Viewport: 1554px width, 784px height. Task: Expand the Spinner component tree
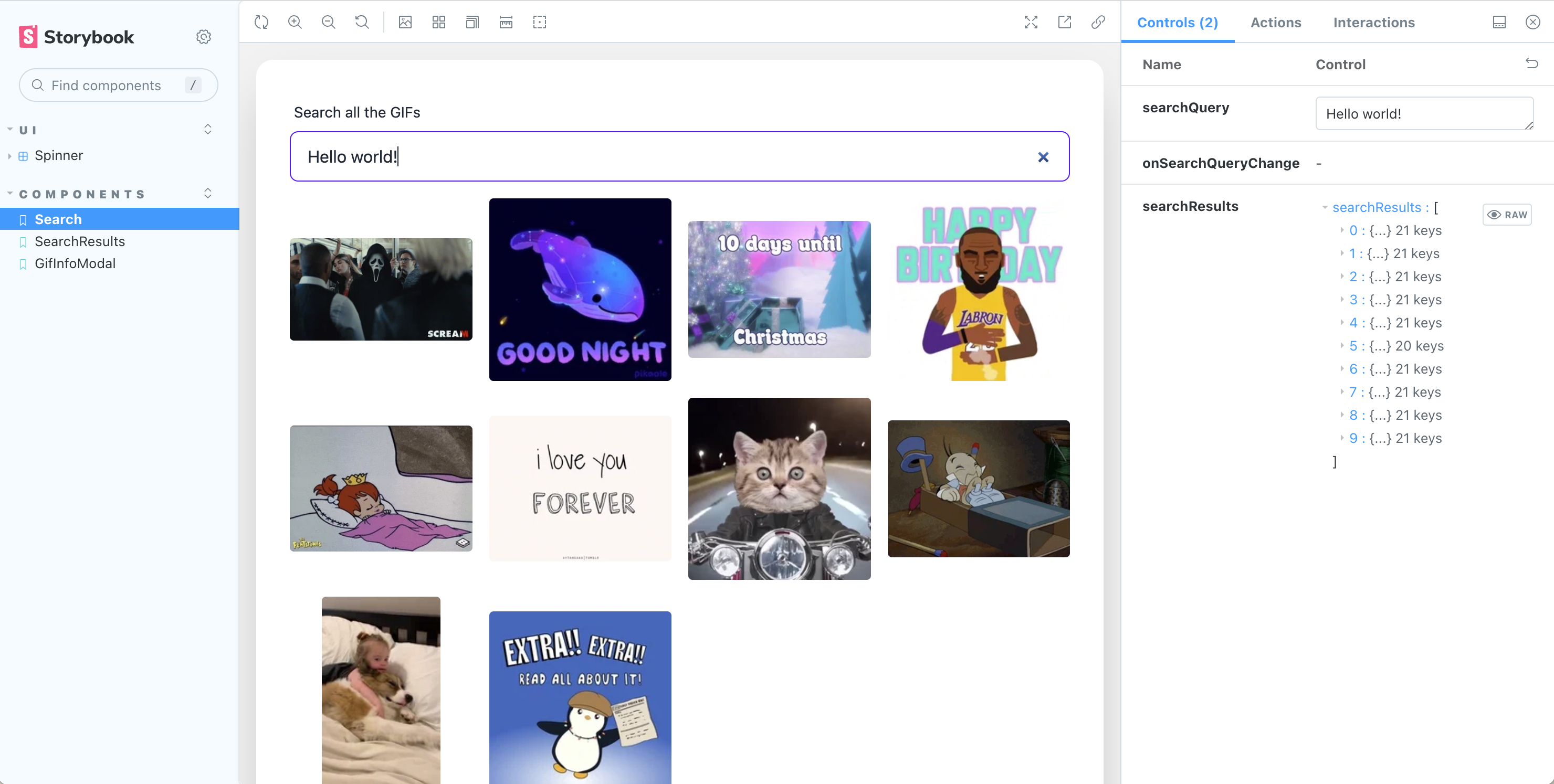[x=9, y=156]
